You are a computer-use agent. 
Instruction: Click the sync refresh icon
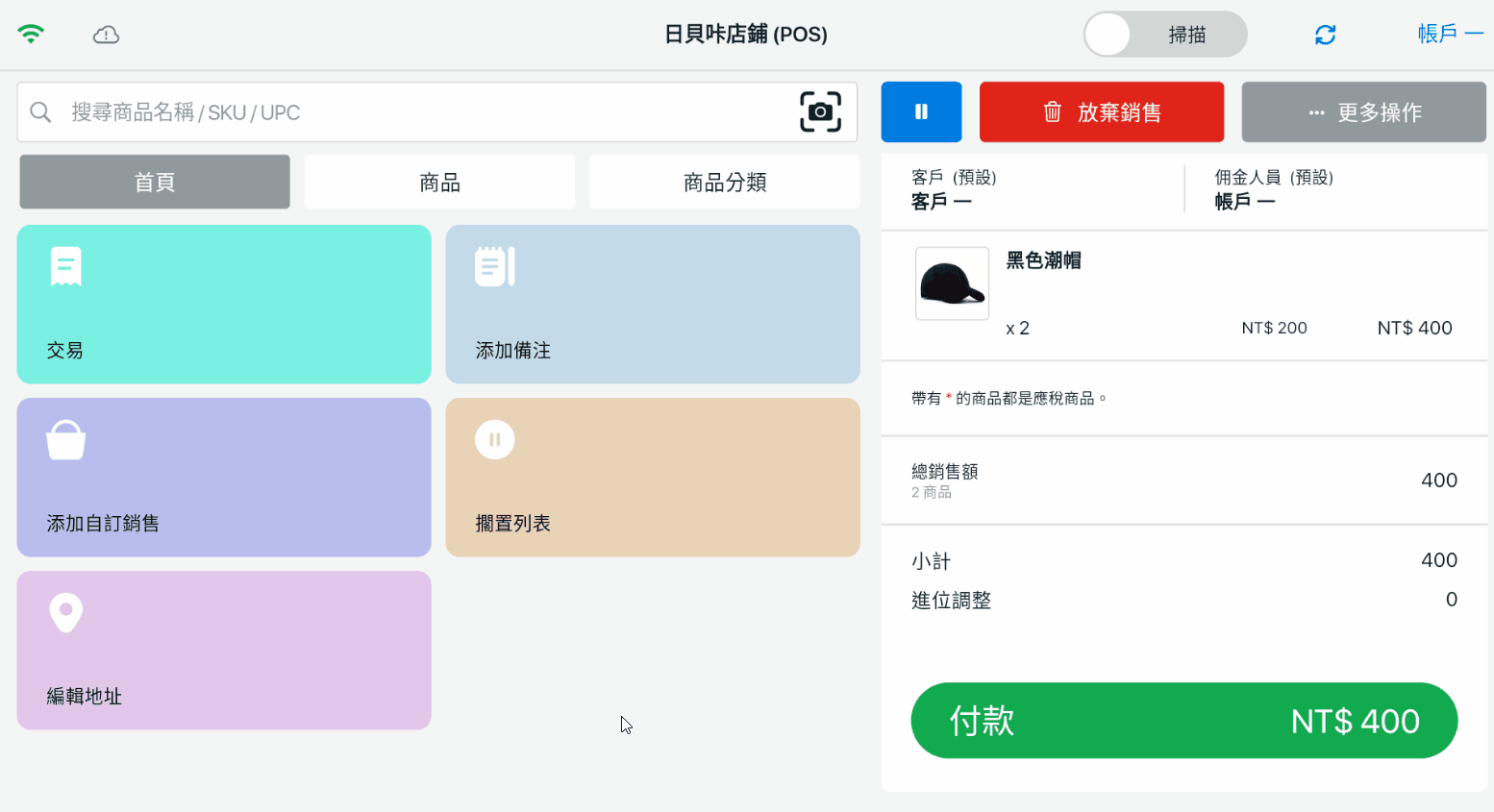click(1325, 35)
